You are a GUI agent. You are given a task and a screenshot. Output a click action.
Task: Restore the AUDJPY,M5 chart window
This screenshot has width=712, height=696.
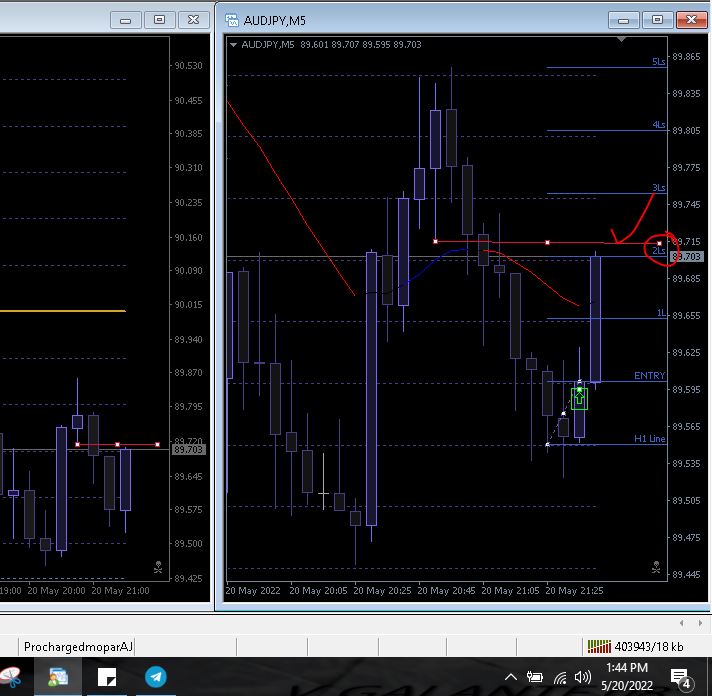pyautogui.click(x=658, y=19)
